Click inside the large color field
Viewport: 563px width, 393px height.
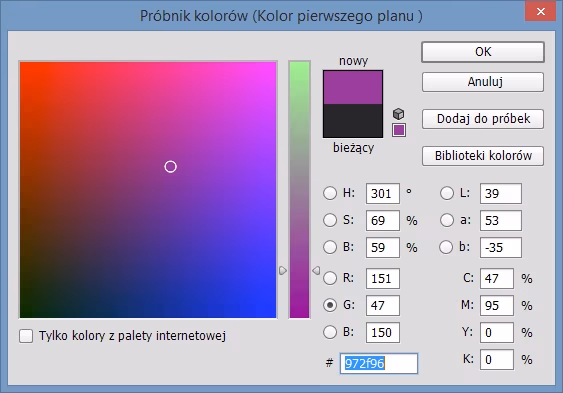[x=148, y=190]
